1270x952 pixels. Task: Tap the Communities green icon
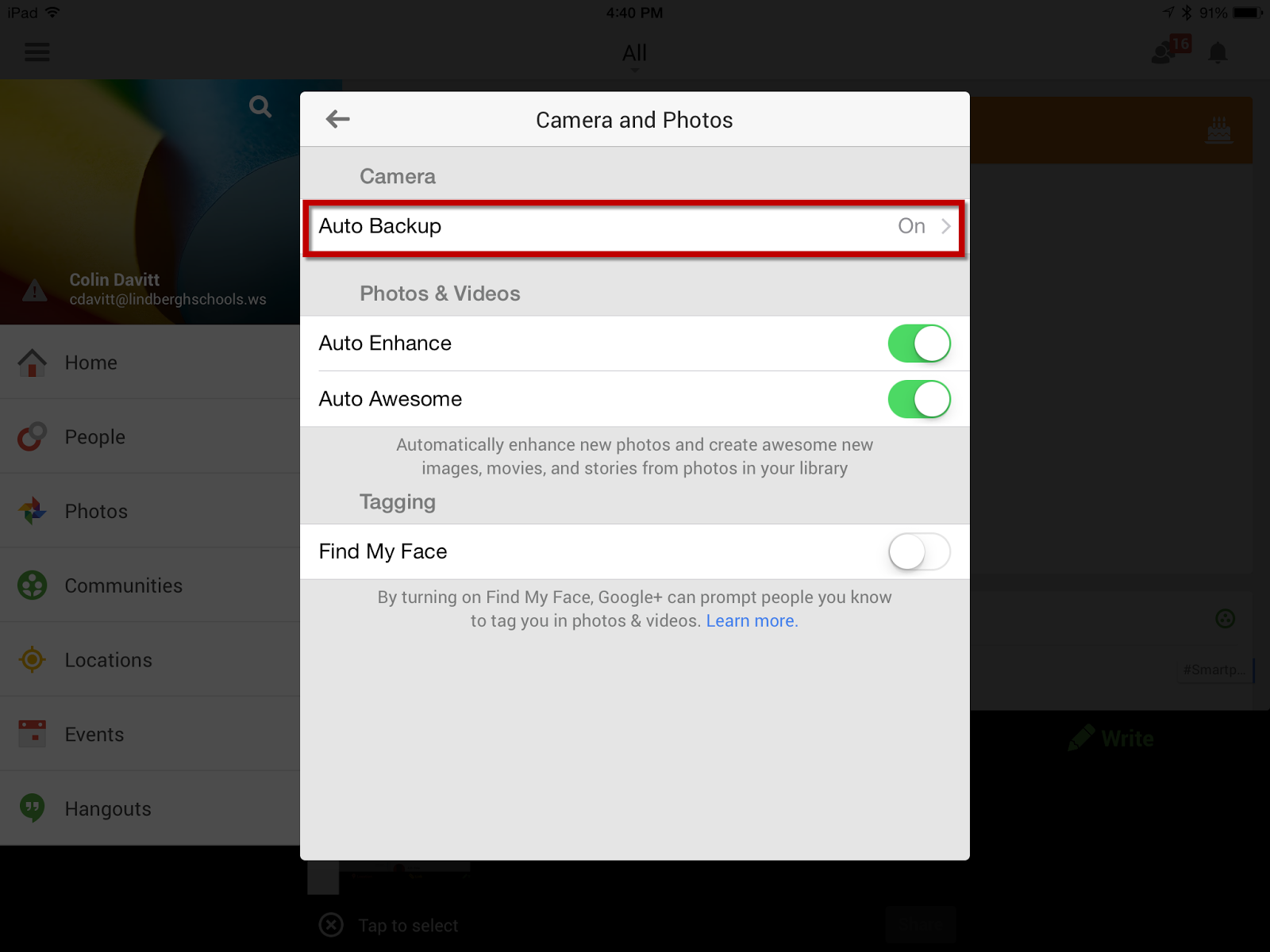pyautogui.click(x=32, y=585)
